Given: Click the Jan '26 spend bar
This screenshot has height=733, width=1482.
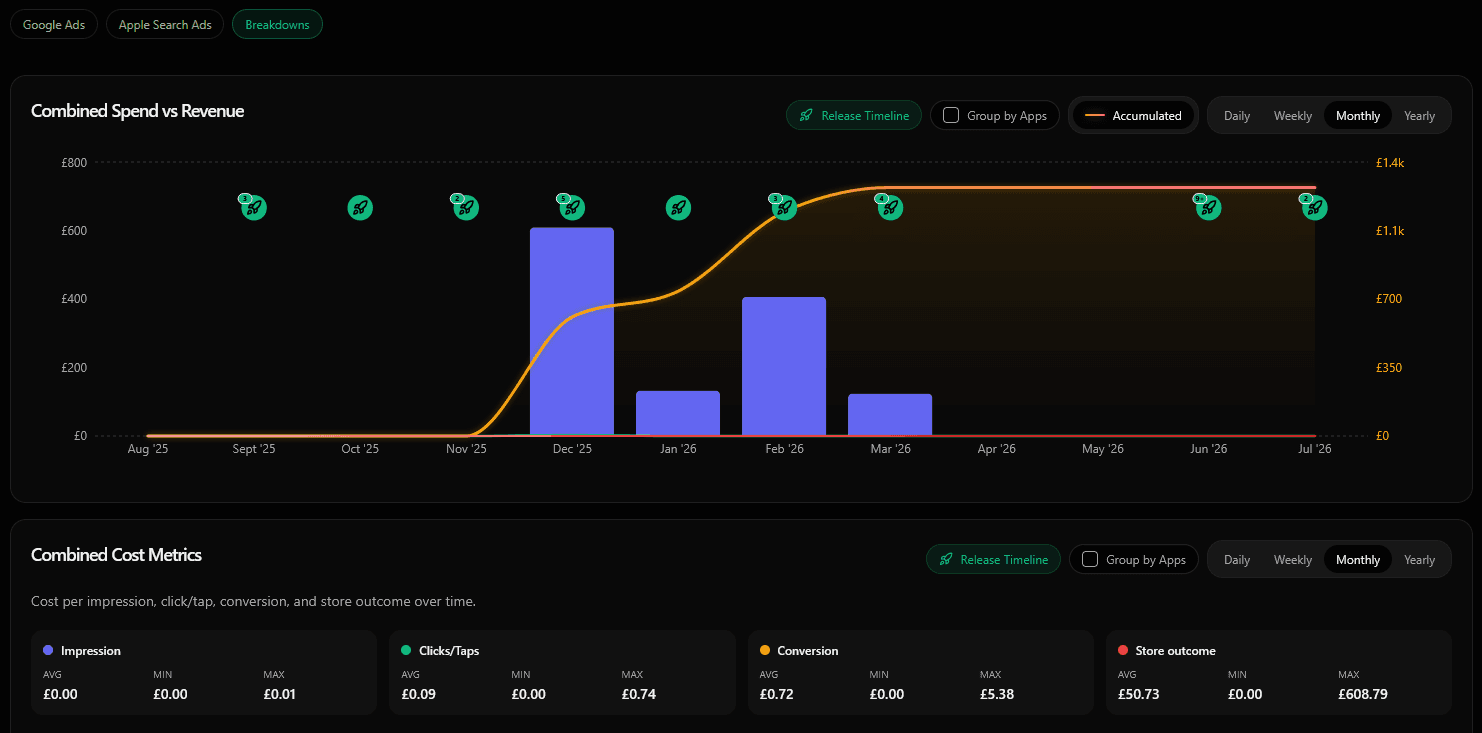Looking at the screenshot, I should [678, 413].
